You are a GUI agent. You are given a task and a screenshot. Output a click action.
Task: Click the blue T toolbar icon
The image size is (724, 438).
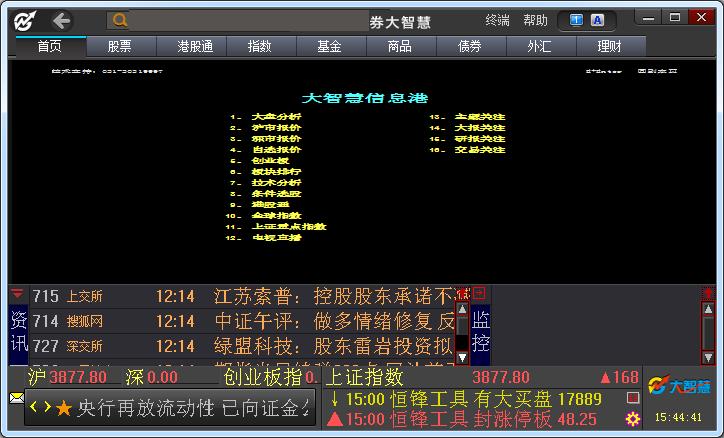pos(577,20)
